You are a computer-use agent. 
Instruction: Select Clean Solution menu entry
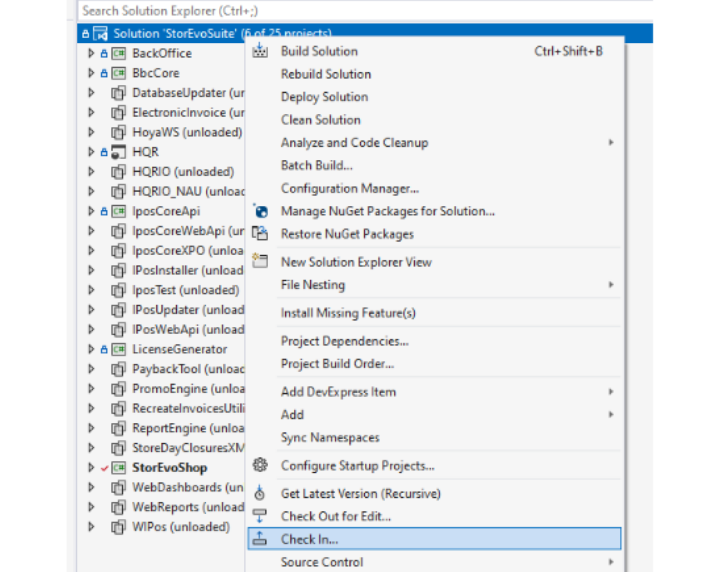(434, 120)
